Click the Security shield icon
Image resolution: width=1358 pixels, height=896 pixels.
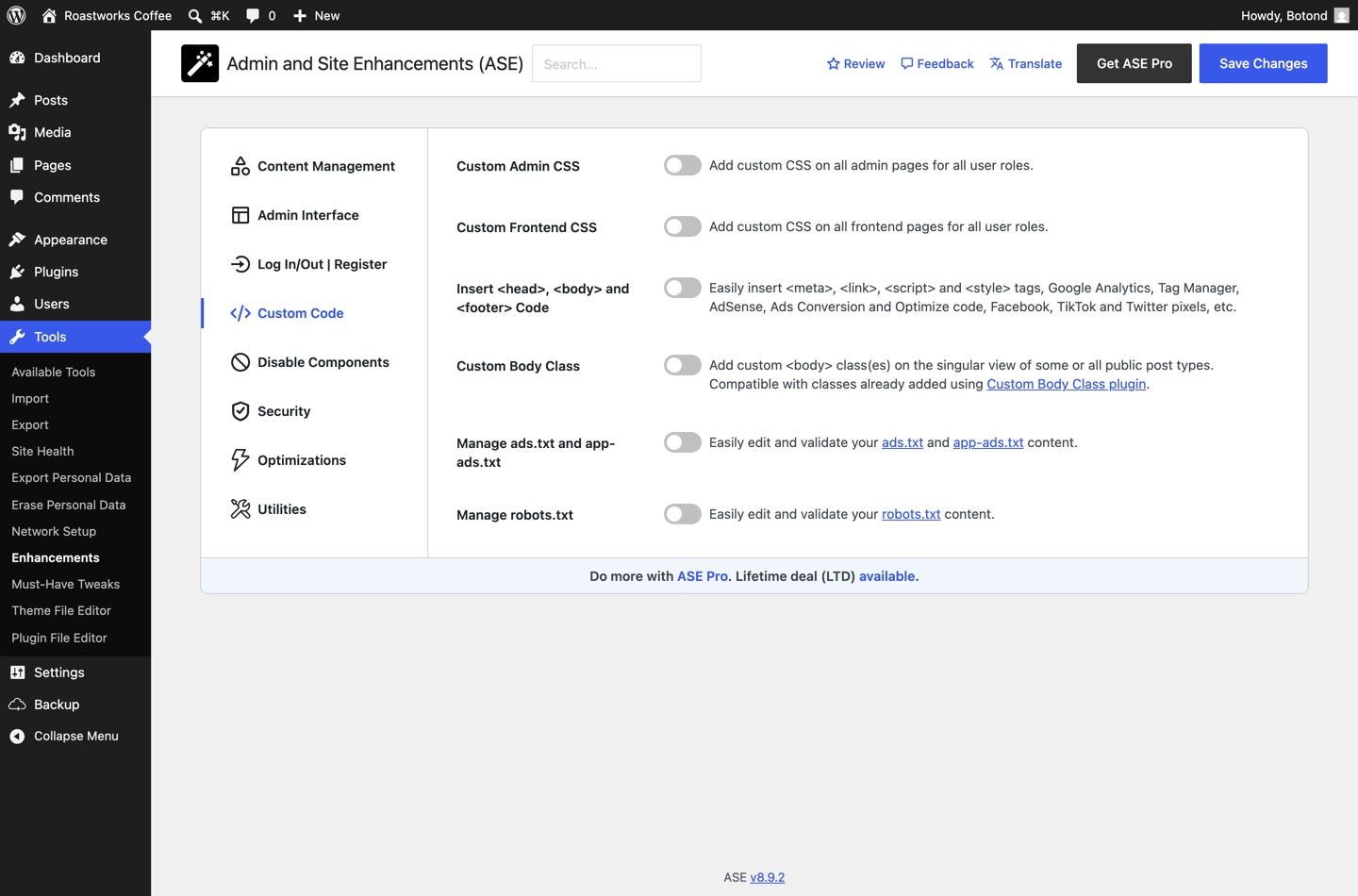click(x=240, y=411)
